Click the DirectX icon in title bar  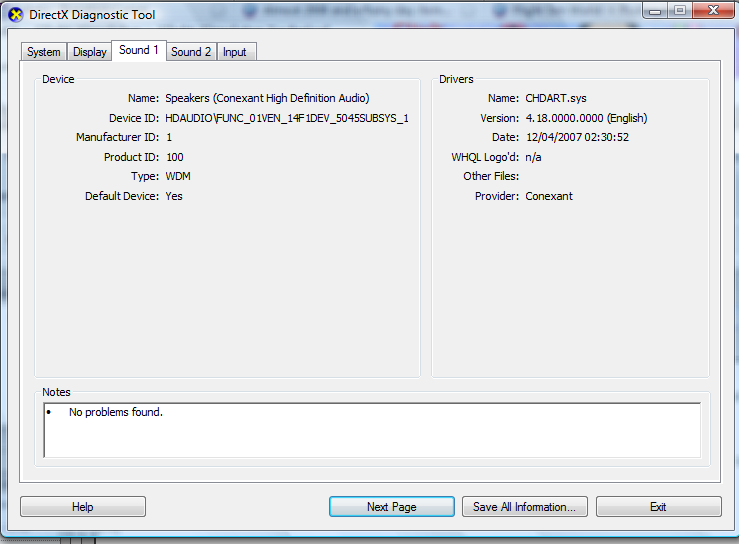[x=15, y=15]
